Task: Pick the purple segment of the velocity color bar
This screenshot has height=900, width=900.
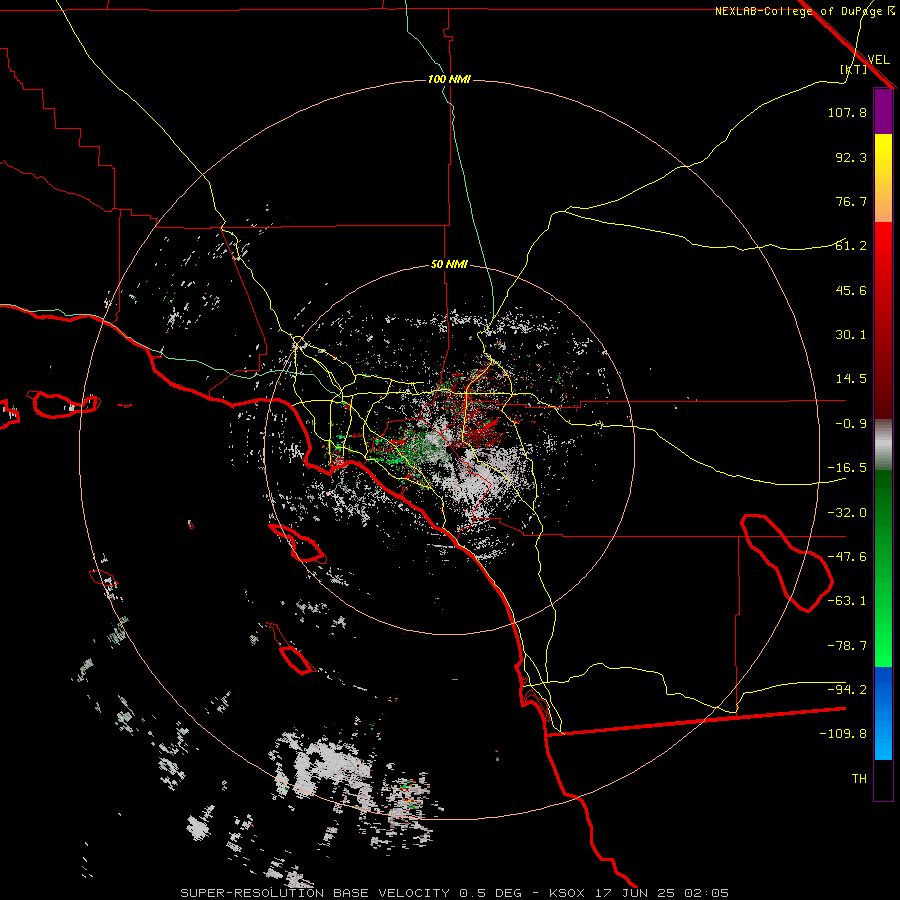Action: click(x=883, y=111)
